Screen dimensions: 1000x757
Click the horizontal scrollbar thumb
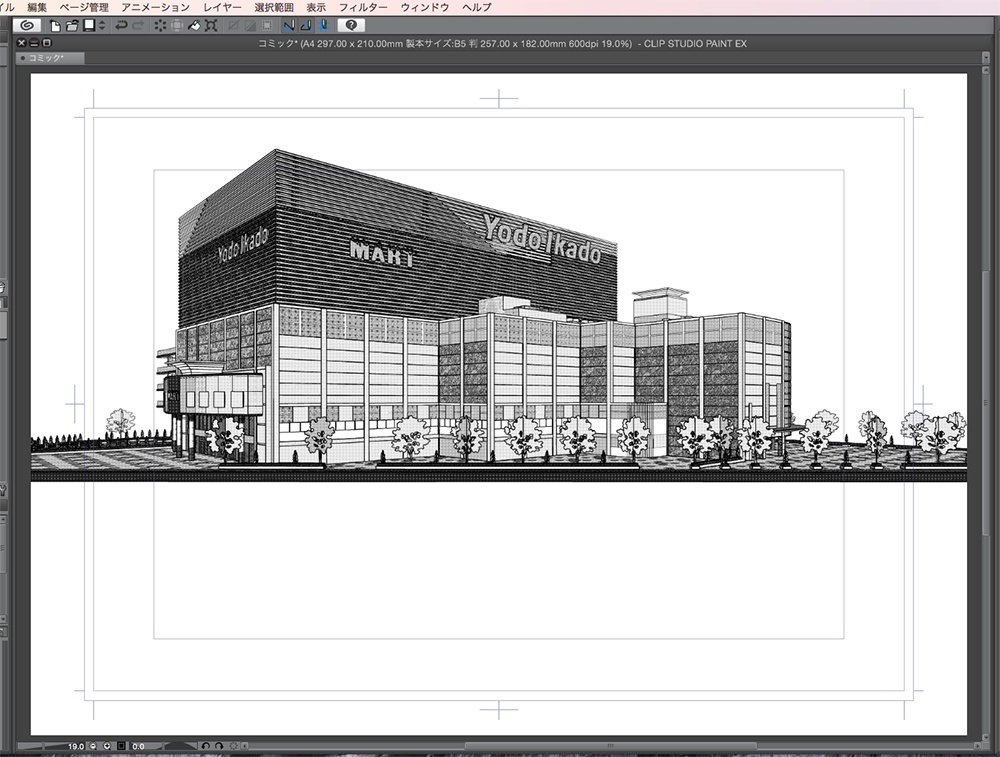pyautogui.click(x=610, y=746)
